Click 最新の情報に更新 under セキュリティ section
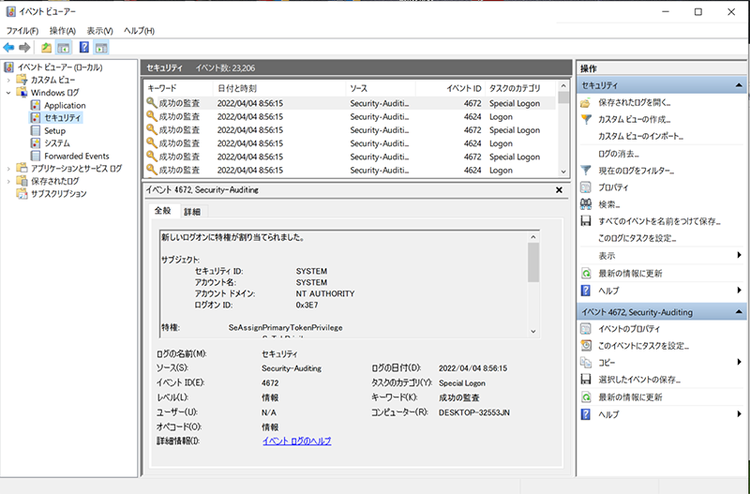 (x=630, y=274)
